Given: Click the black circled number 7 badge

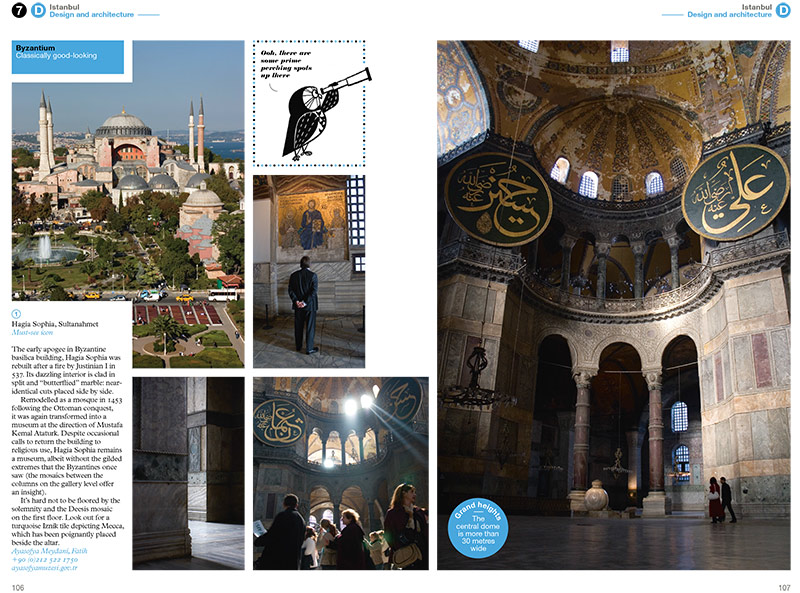Looking at the screenshot, I should coord(19,10).
